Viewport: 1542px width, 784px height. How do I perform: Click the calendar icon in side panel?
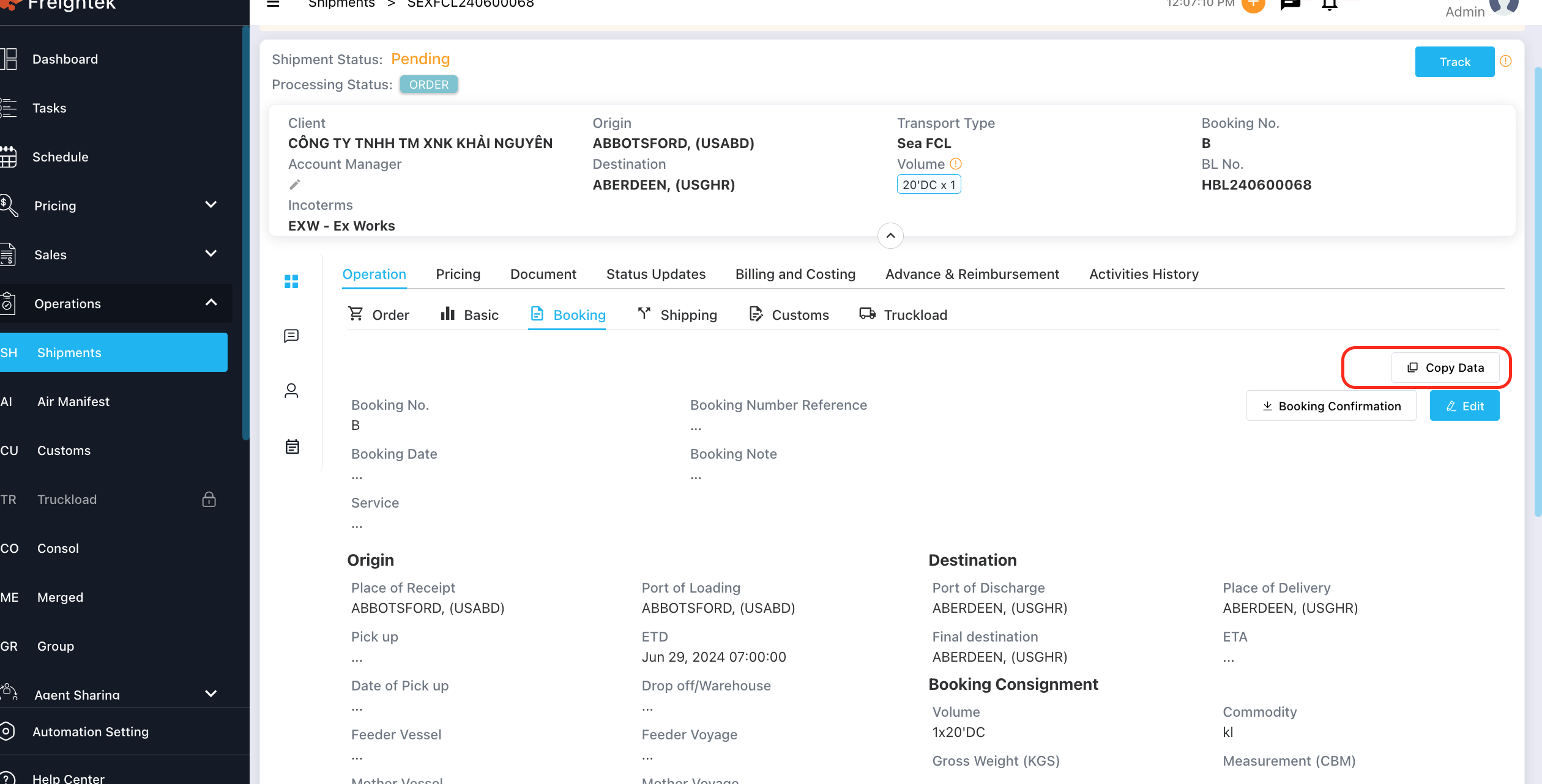click(292, 446)
